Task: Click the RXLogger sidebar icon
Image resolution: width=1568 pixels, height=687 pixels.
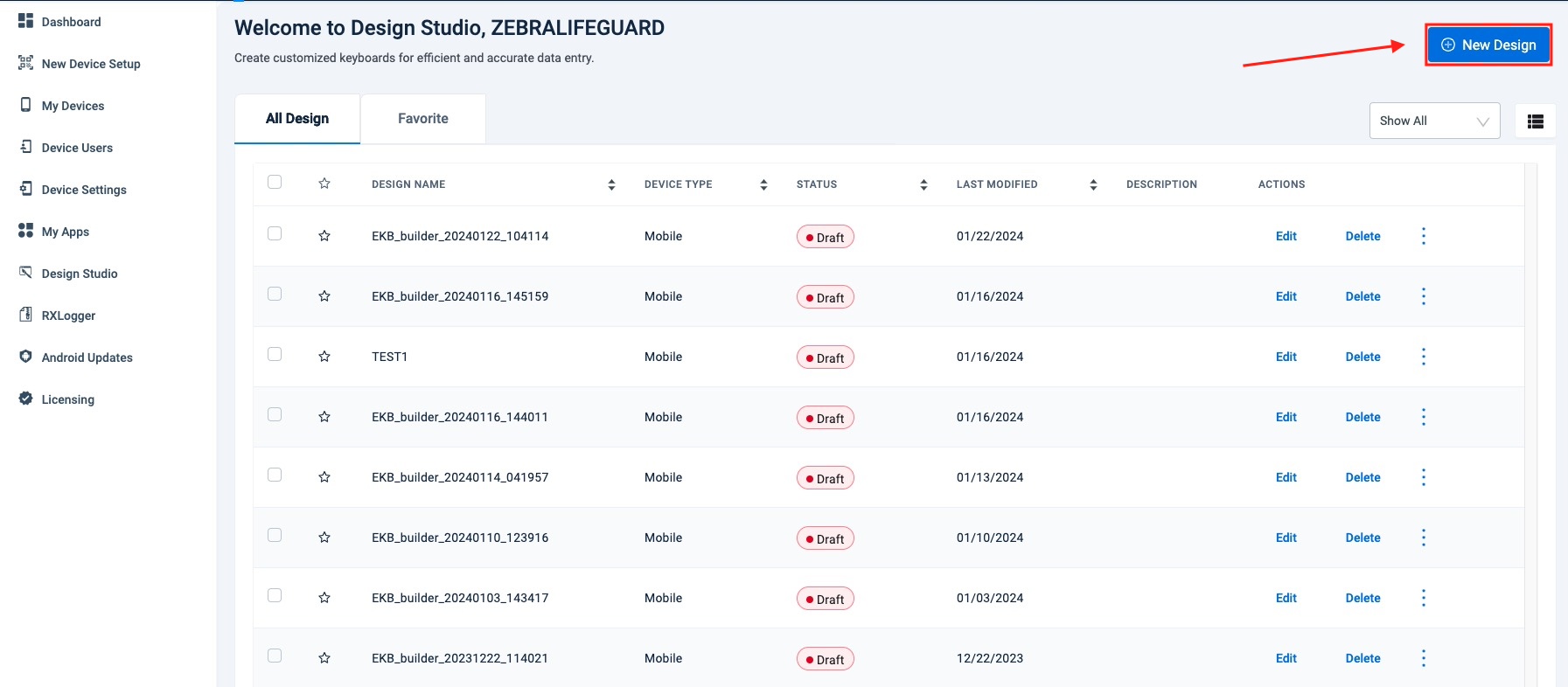Action: point(26,315)
